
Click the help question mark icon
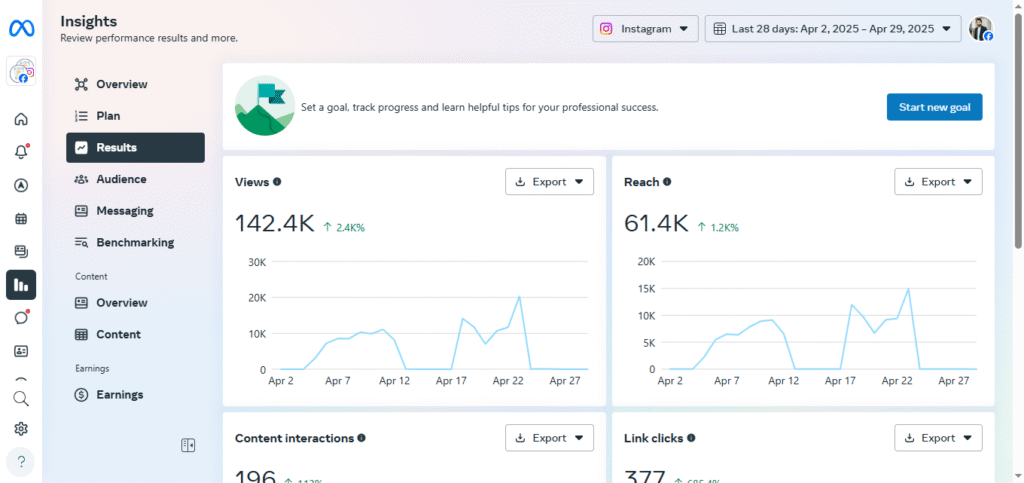21,462
